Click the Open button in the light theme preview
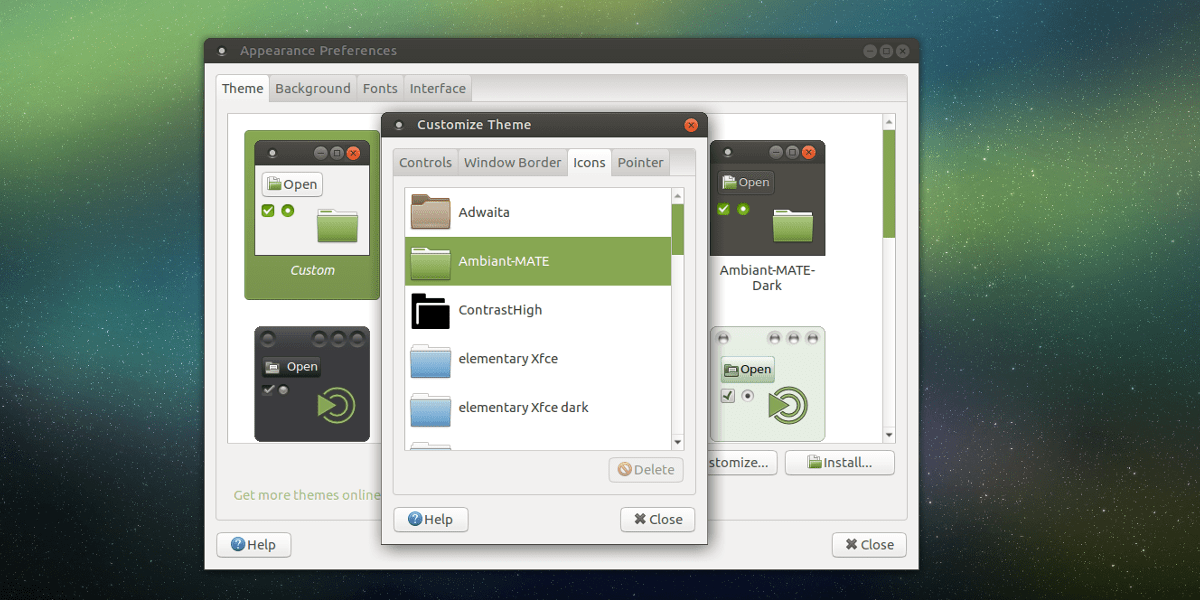The width and height of the screenshot is (1200, 600). pyautogui.click(x=747, y=369)
